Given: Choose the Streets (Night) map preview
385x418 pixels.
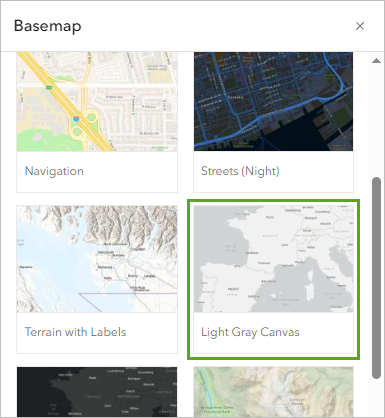Looking at the screenshot, I should (273, 101).
